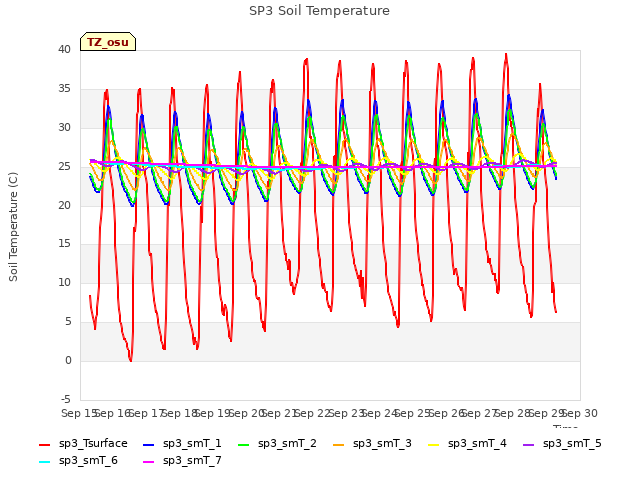Viewport: 640px width, 480px height.
Task: Click the 15 y-axis tick label
Action: tap(64, 244)
